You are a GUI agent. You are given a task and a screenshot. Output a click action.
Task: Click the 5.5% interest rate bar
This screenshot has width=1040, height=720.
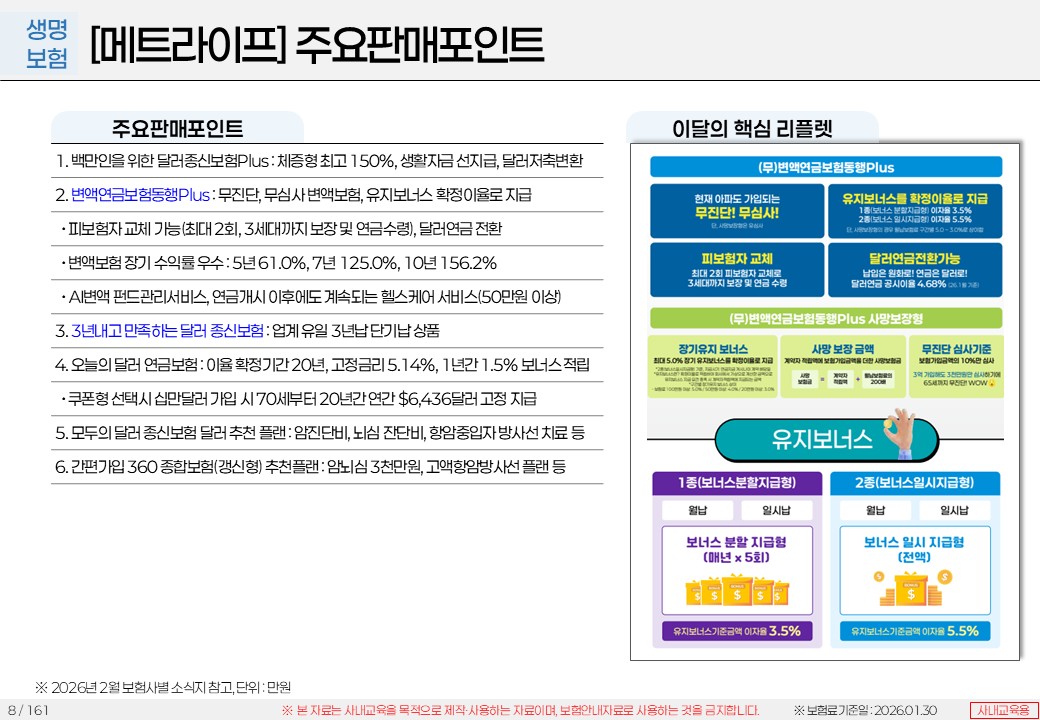914,631
